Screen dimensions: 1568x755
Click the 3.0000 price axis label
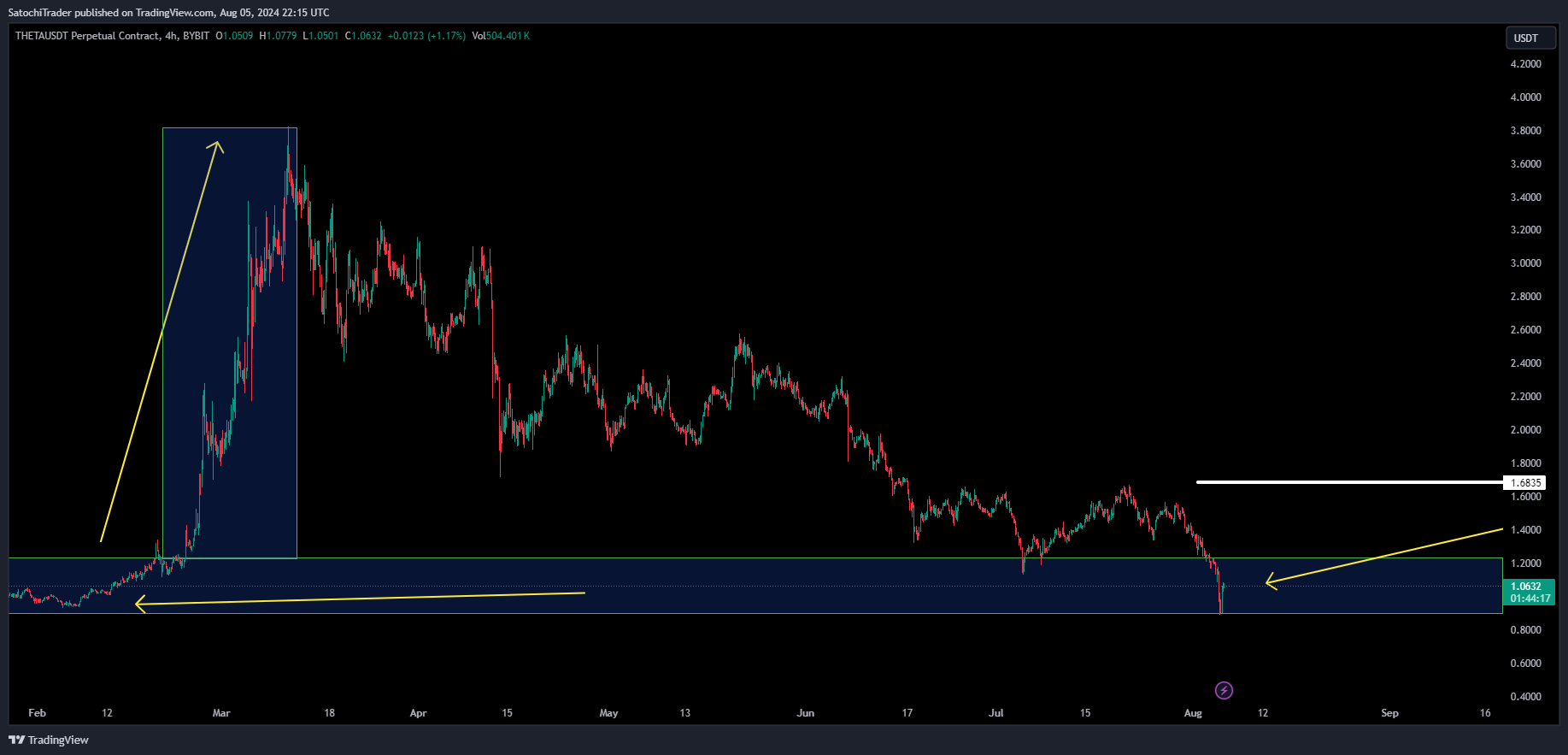click(x=1526, y=263)
